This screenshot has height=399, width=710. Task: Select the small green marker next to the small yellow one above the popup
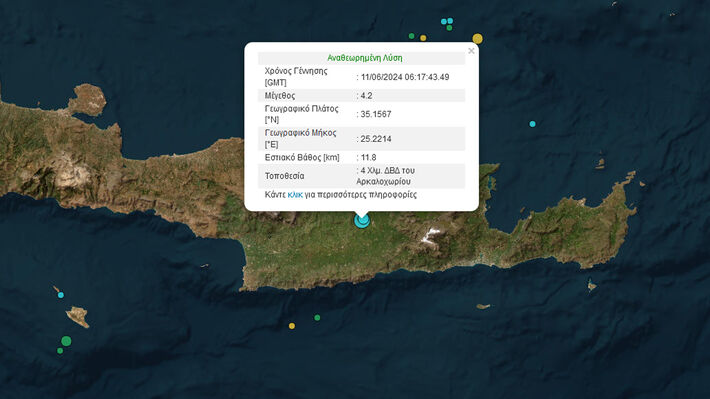coord(412,36)
